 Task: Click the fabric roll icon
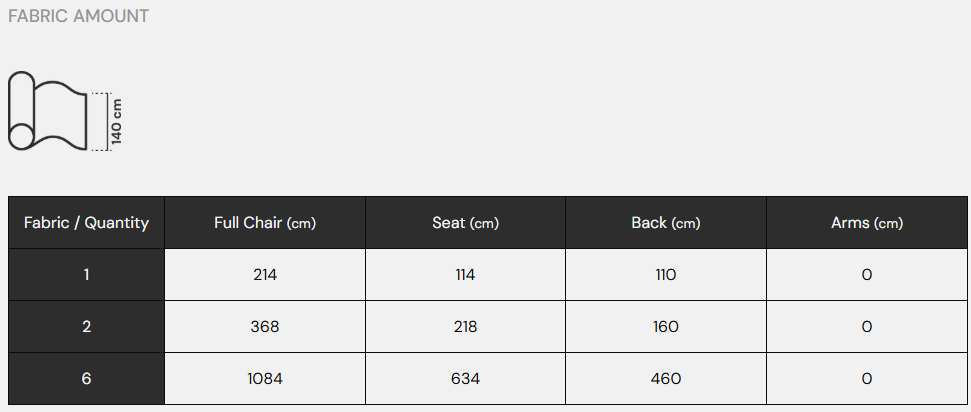click(48, 112)
